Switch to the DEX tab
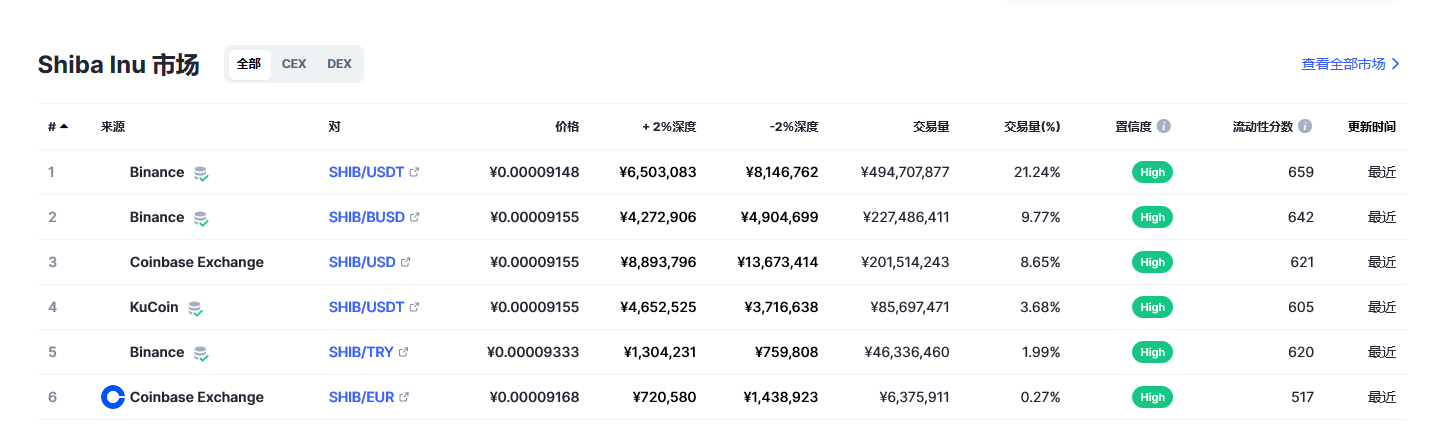1450x430 pixels. point(339,64)
